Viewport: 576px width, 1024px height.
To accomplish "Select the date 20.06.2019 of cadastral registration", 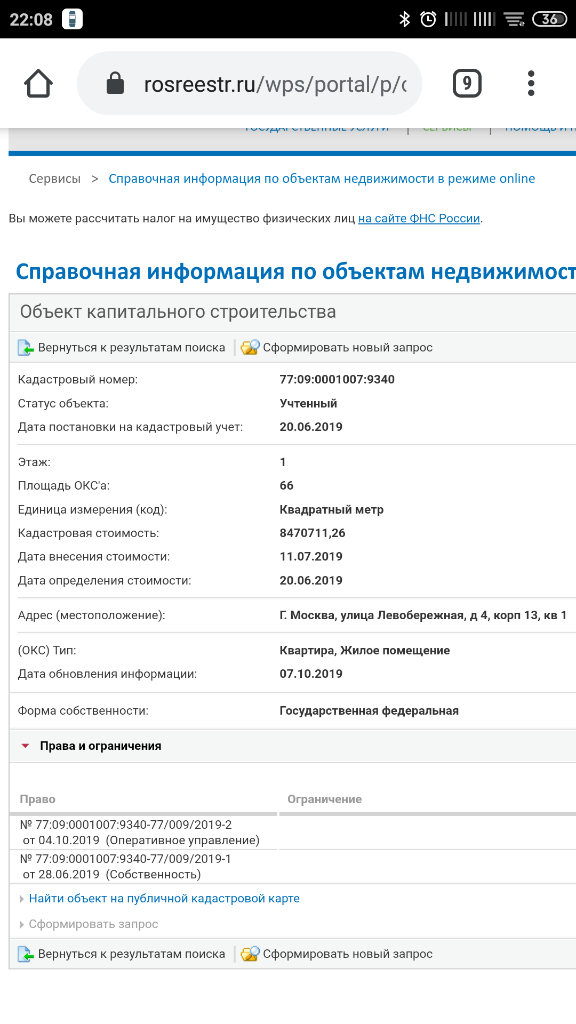I will 311,427.
